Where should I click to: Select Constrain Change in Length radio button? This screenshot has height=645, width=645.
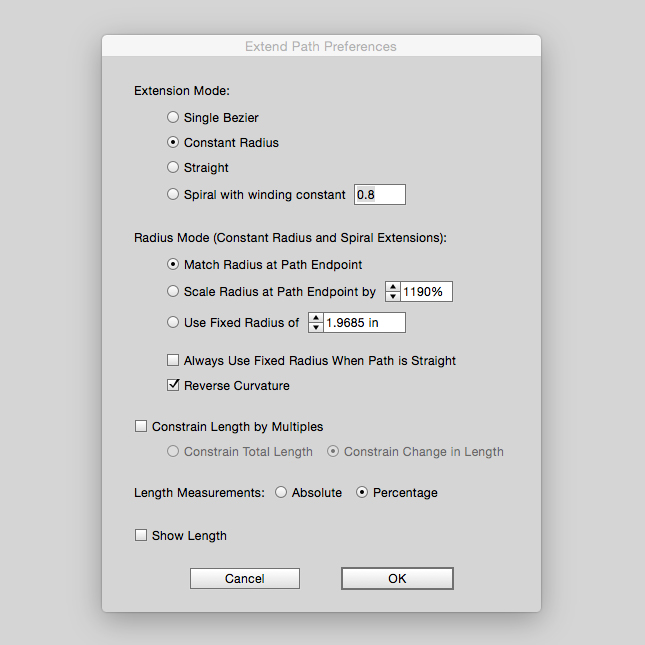(x=333, y=451)
